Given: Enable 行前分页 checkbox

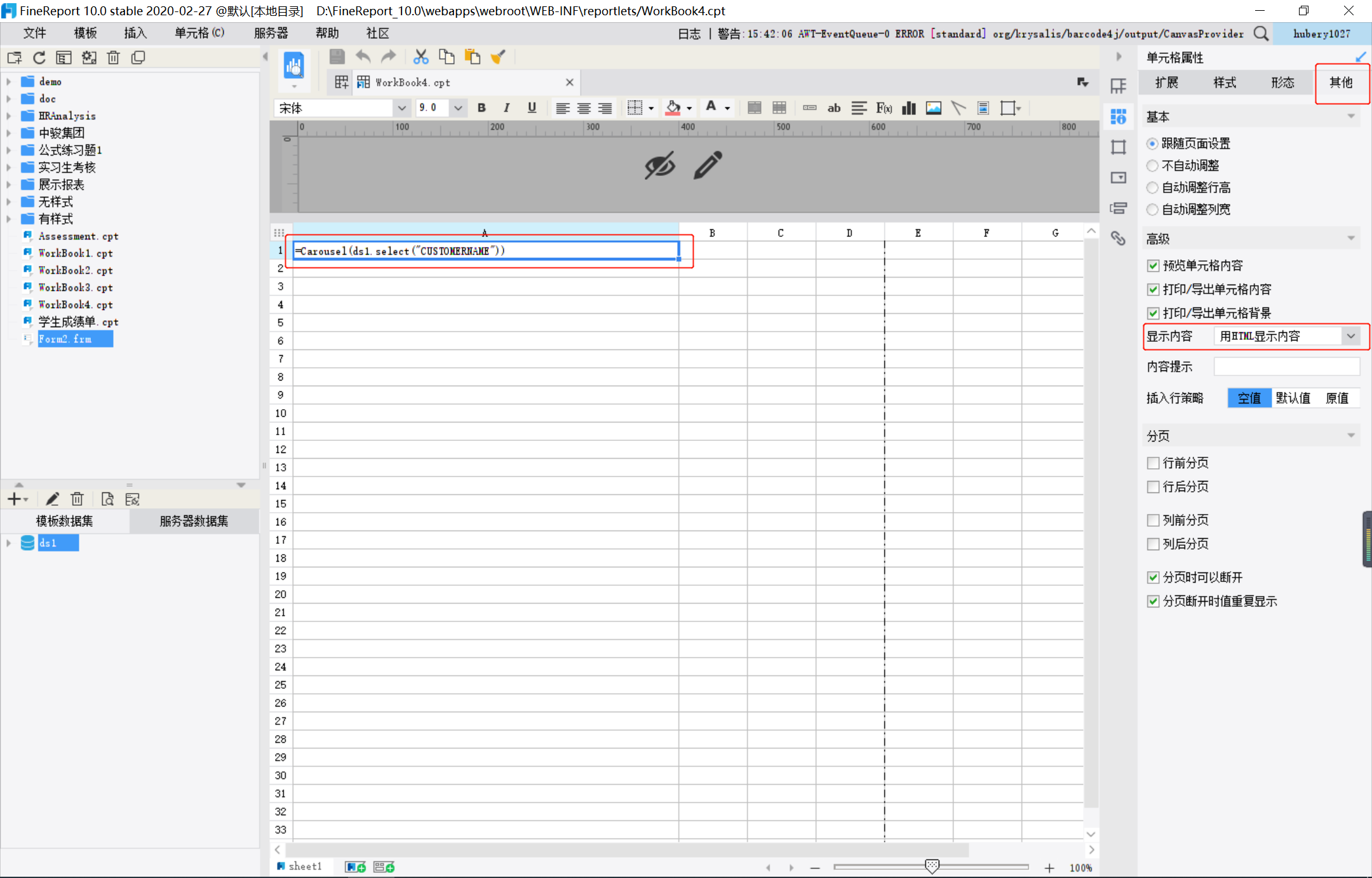Looking at the screenshot, I should tap(1153, 463).
